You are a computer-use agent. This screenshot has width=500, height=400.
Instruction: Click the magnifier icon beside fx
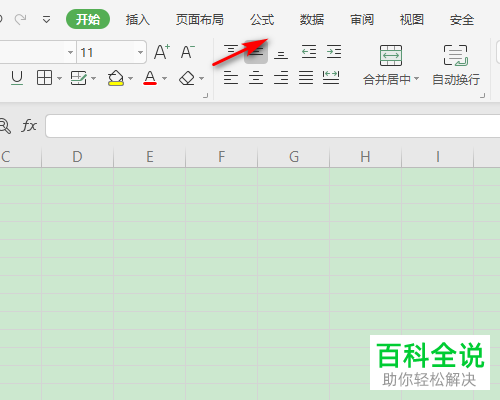(5, 126)
